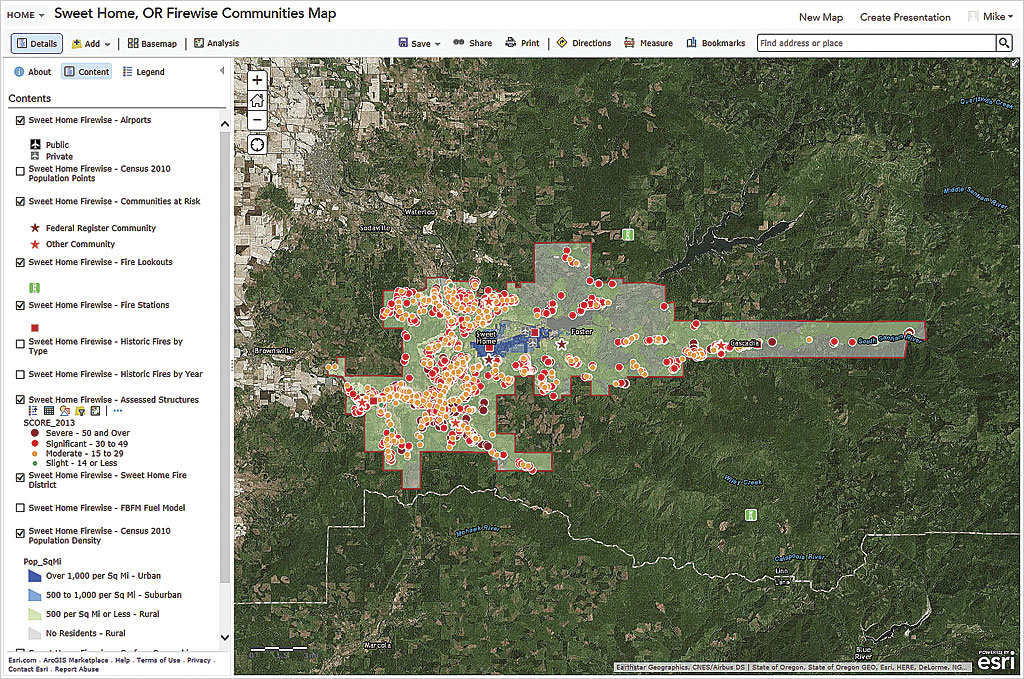This screenshot has height=679, width=1024.
Task: Open Report Abuse footer link
Action: 76,669
